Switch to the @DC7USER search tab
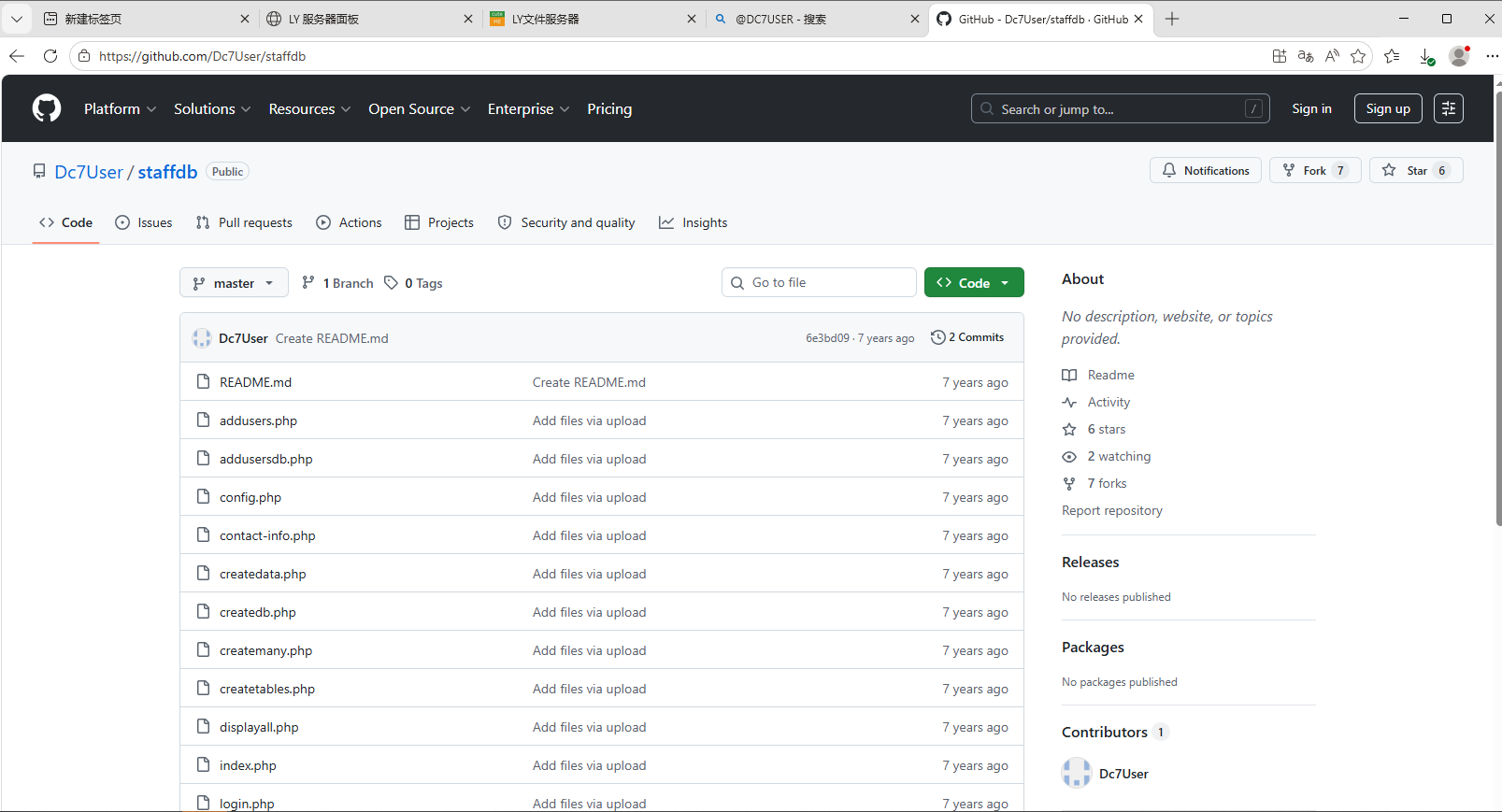Screen dimensions: 1502x812 click(x=816, y=19)
